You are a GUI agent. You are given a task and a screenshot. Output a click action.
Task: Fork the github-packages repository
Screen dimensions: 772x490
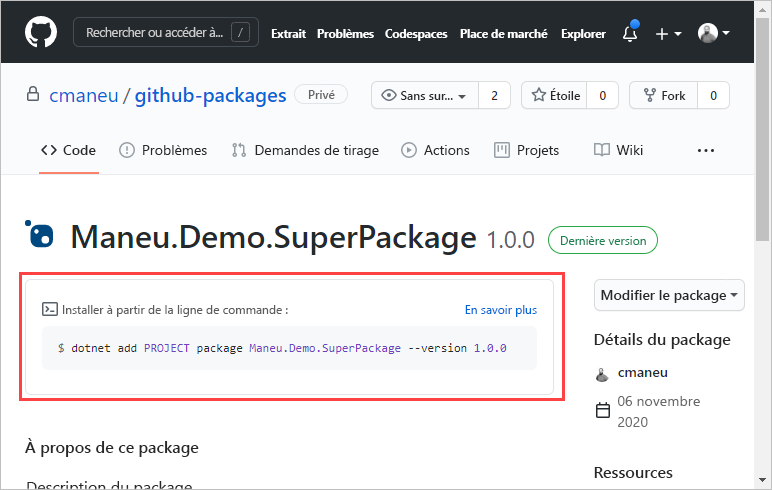664,95
